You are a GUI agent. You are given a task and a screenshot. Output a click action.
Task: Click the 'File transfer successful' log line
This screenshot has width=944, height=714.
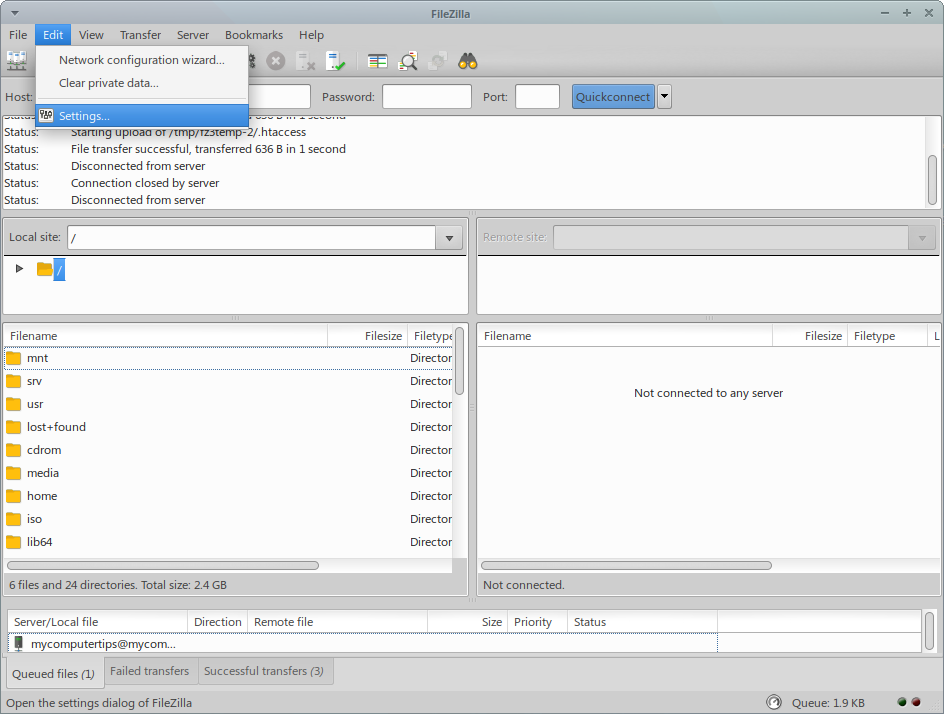point(208,149)
